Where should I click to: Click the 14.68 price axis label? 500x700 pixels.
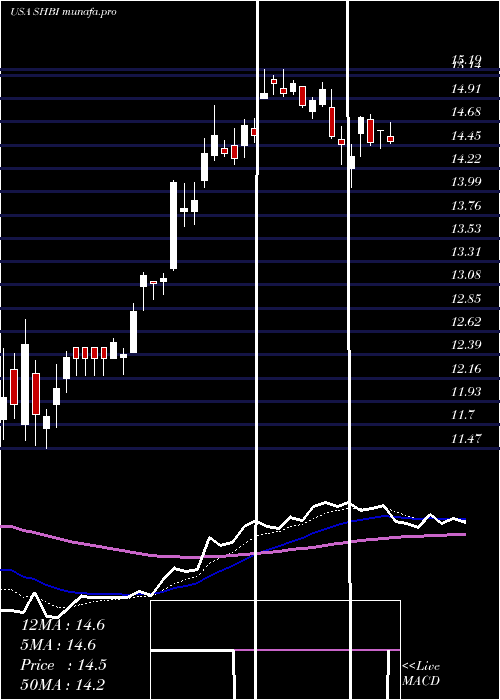[x=466, y=112]
